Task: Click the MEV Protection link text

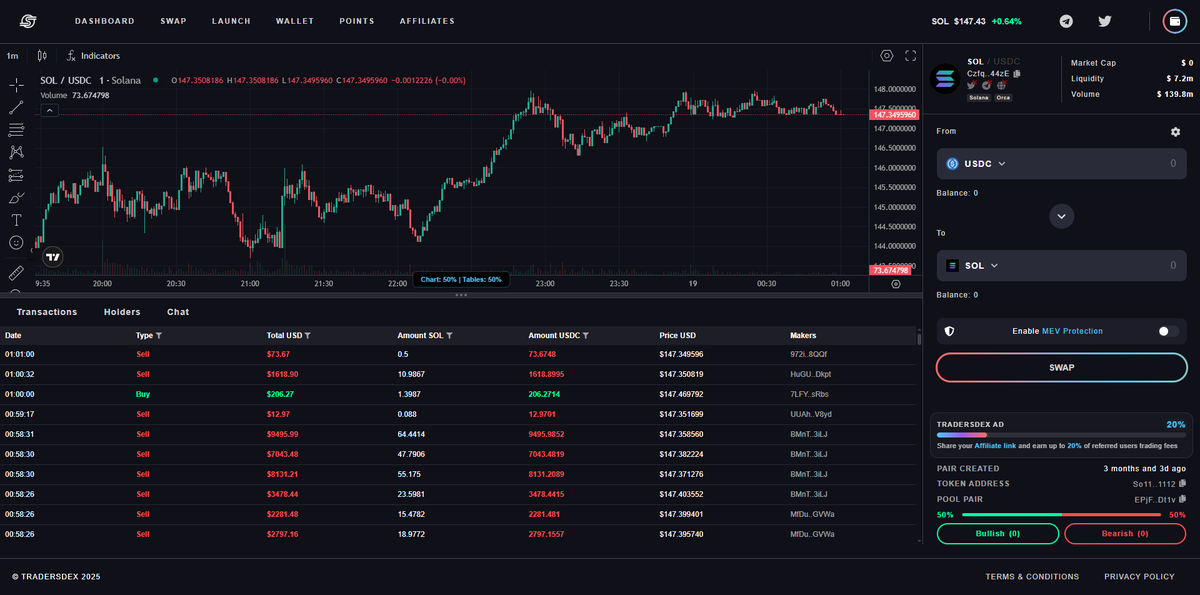Action: 1072,331
